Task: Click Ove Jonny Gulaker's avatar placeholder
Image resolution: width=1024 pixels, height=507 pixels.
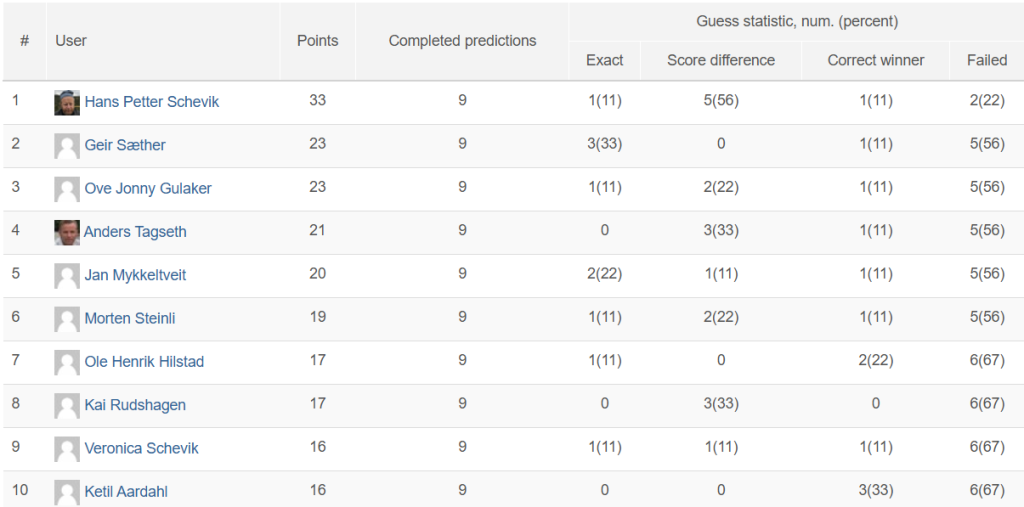Action: (x=67, y=189)
